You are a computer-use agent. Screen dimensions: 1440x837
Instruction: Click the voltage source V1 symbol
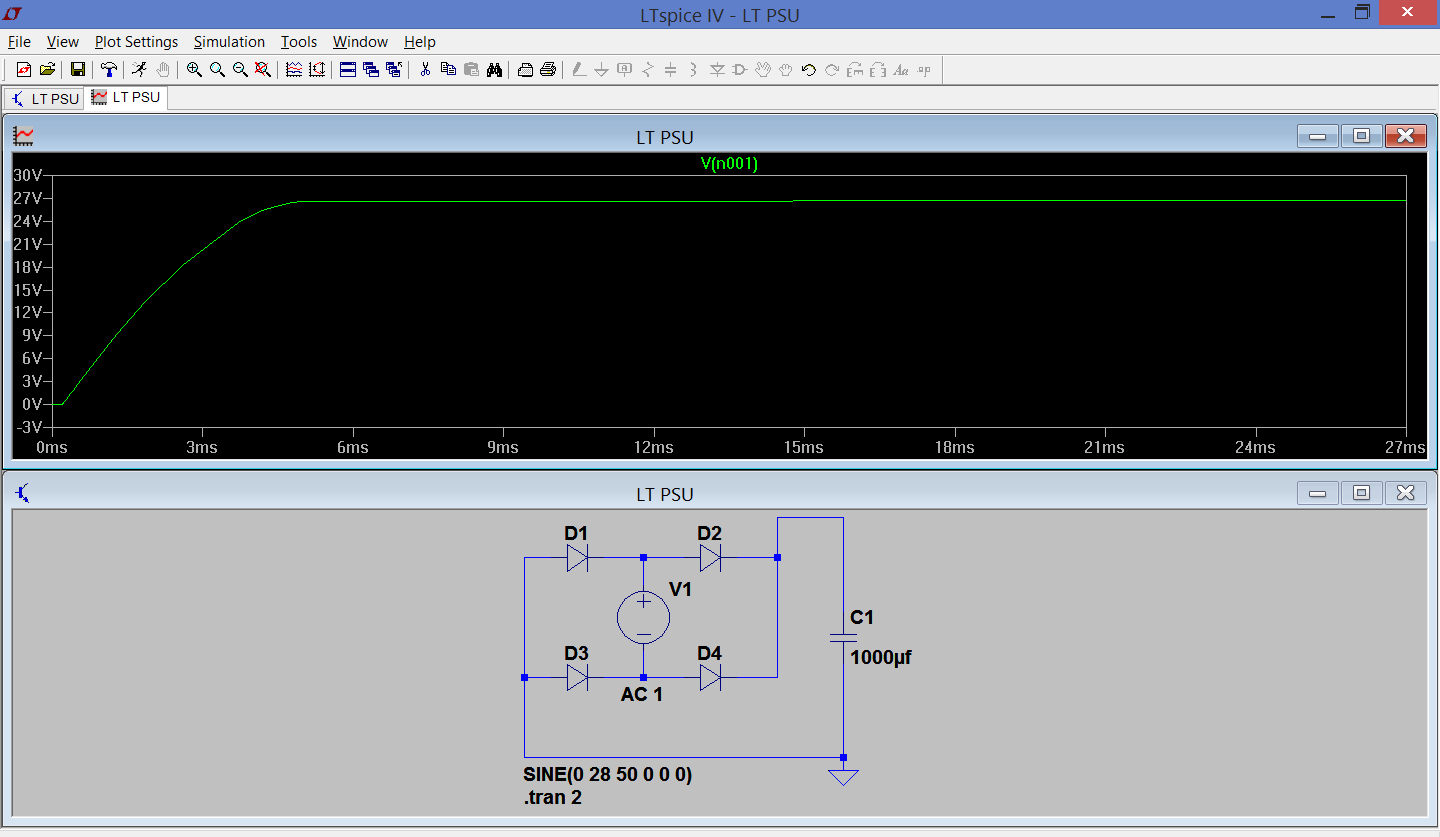pos(643,615)
